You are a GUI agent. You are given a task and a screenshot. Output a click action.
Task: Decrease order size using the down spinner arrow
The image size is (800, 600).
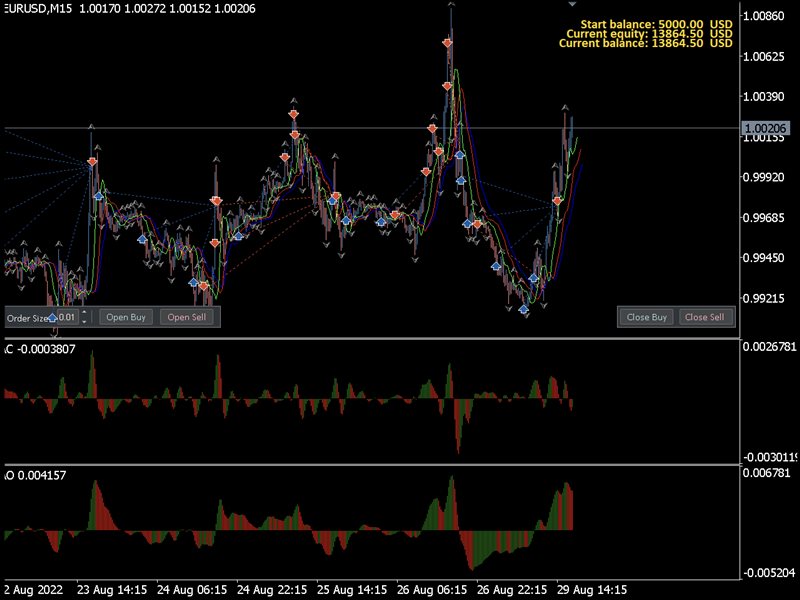[84, 321]
